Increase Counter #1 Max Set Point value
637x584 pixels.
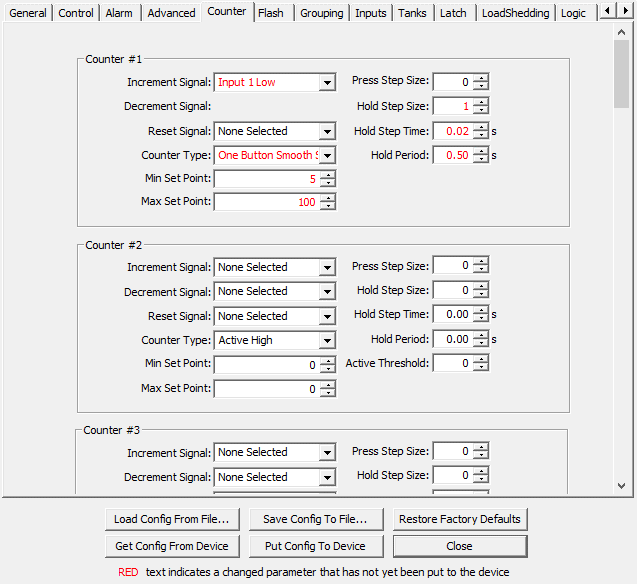coord(327,198)
